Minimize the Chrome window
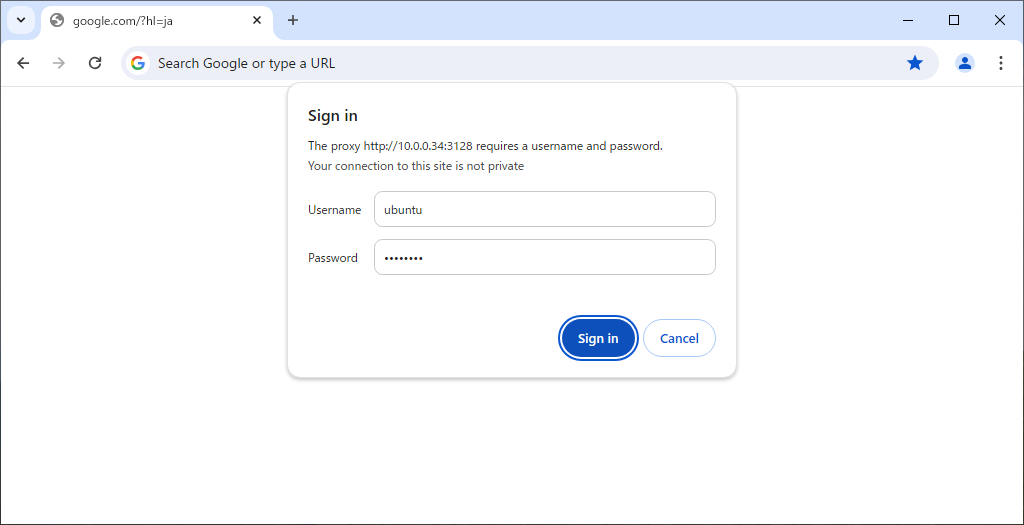The height and width of the screenshot is (525, 1024). [908, 20]
